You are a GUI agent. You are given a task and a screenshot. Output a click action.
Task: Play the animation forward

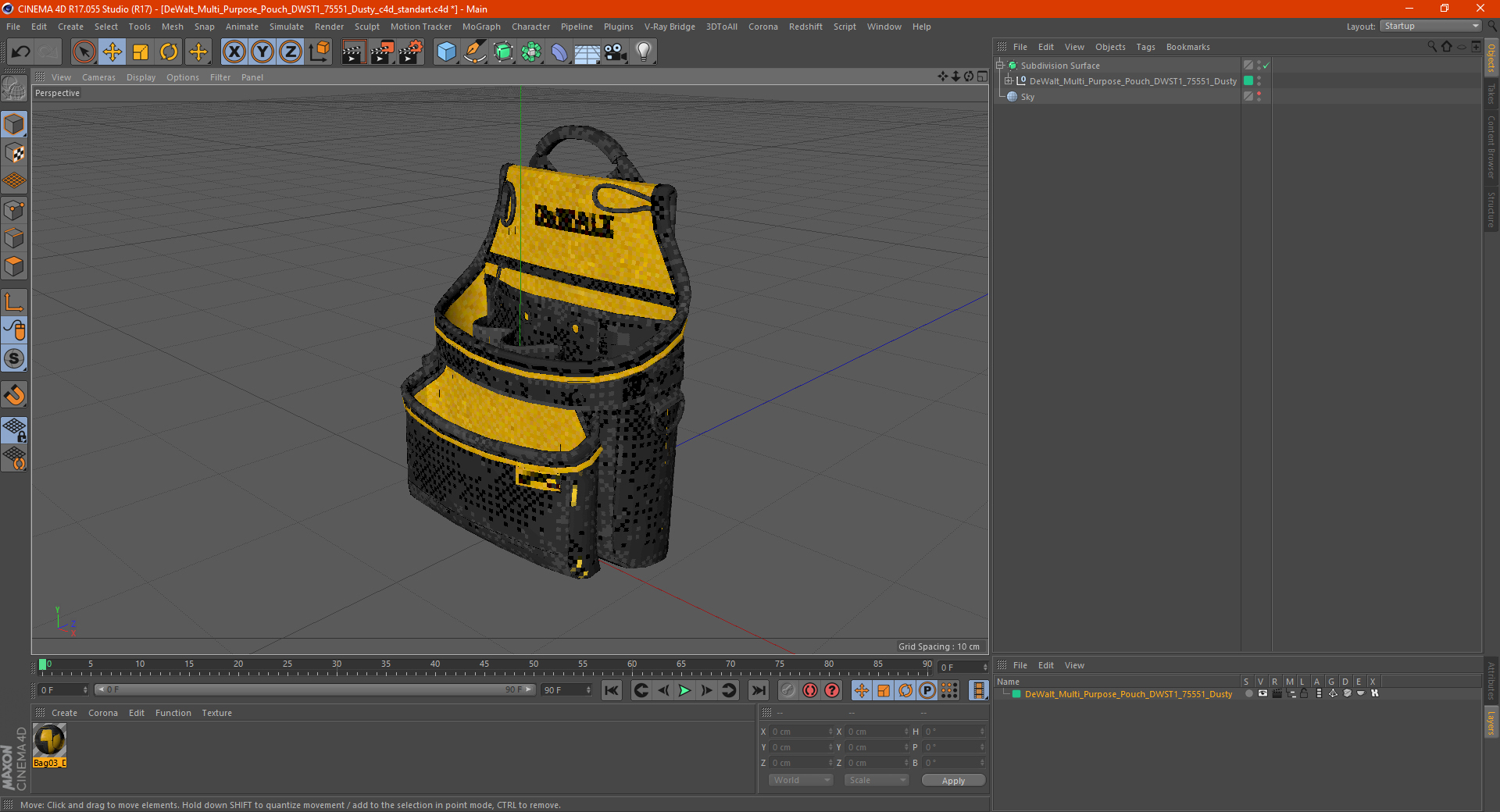click(x=684, y=690)
